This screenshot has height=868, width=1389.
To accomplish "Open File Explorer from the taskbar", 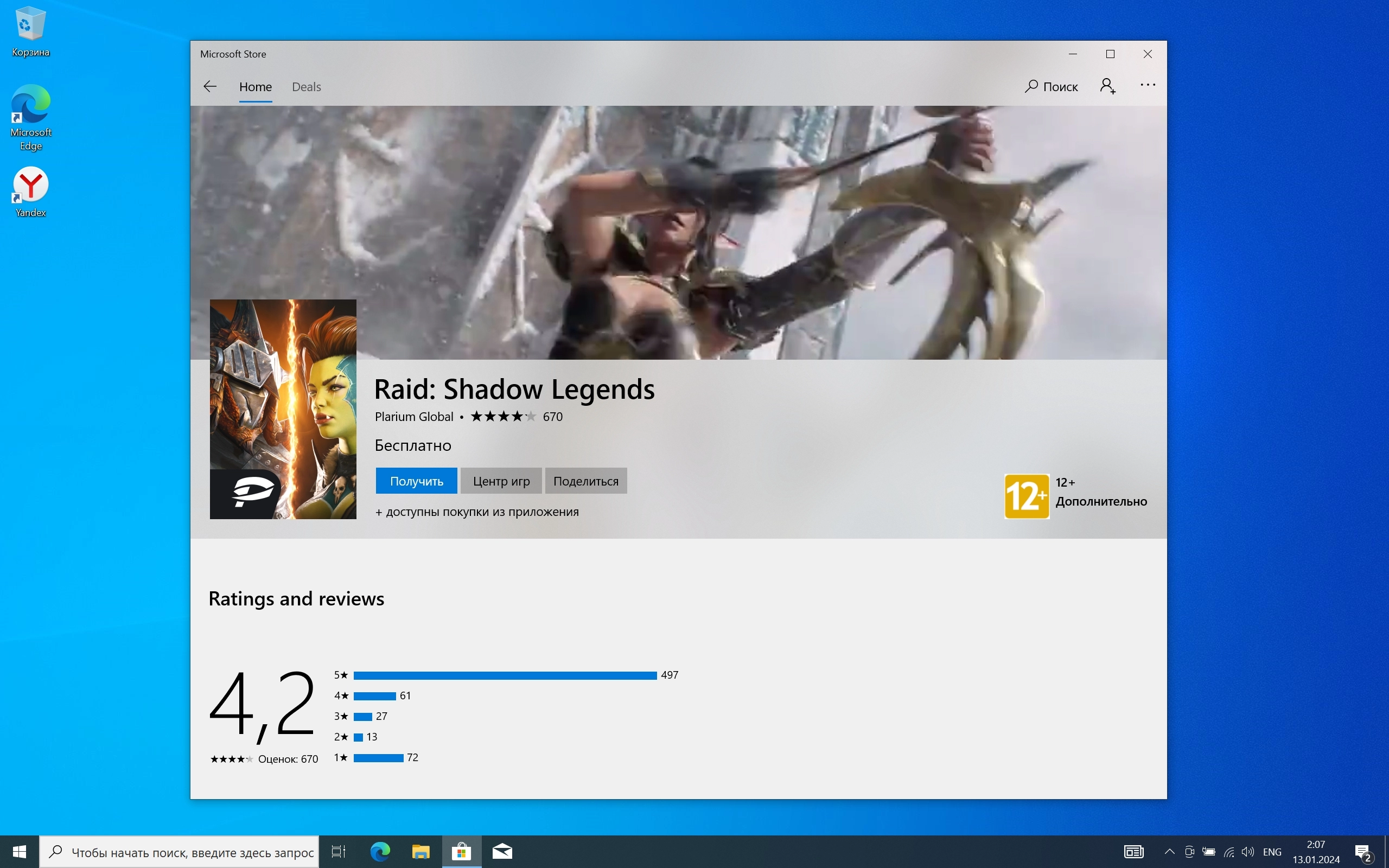I will 420,851.
